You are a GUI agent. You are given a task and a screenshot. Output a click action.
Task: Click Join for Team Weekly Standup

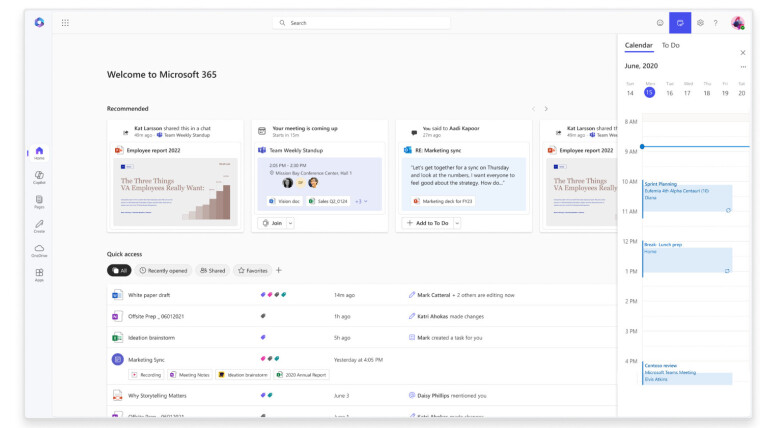[273, 223]
